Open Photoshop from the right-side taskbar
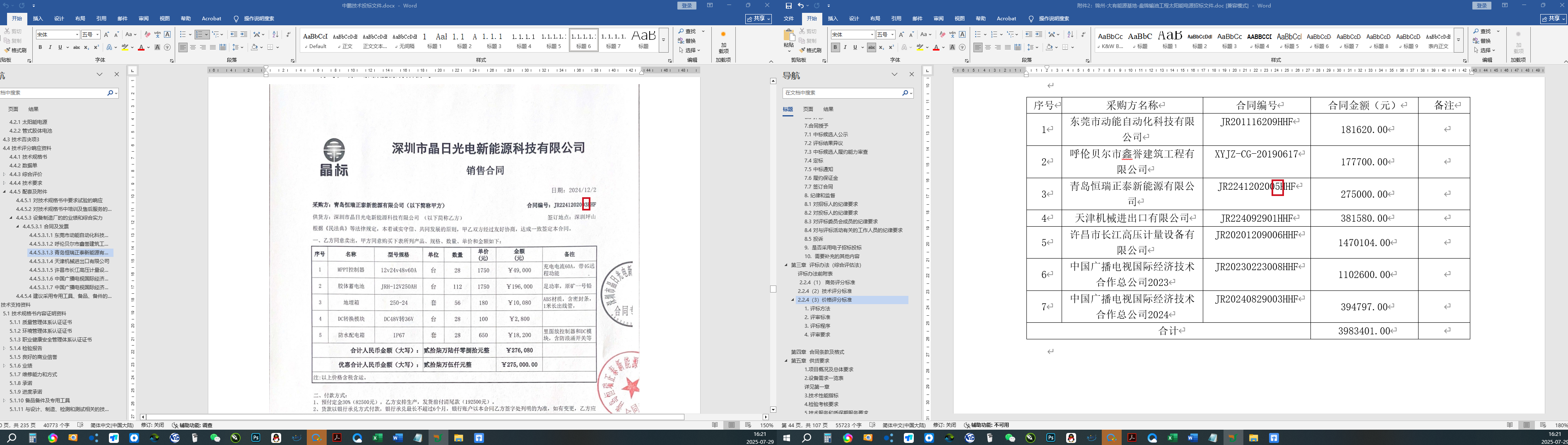Viewport: 1568px width, 445px height. pyautogui.click(x=1050, y=438)
